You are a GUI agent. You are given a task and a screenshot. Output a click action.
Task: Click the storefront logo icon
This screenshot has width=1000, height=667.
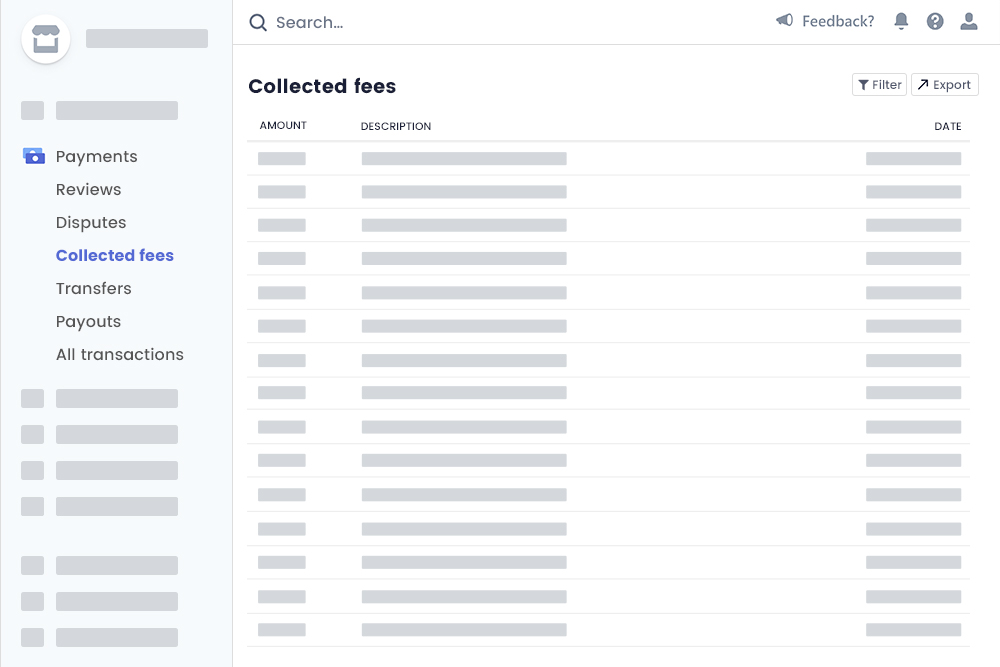point(46,39)
